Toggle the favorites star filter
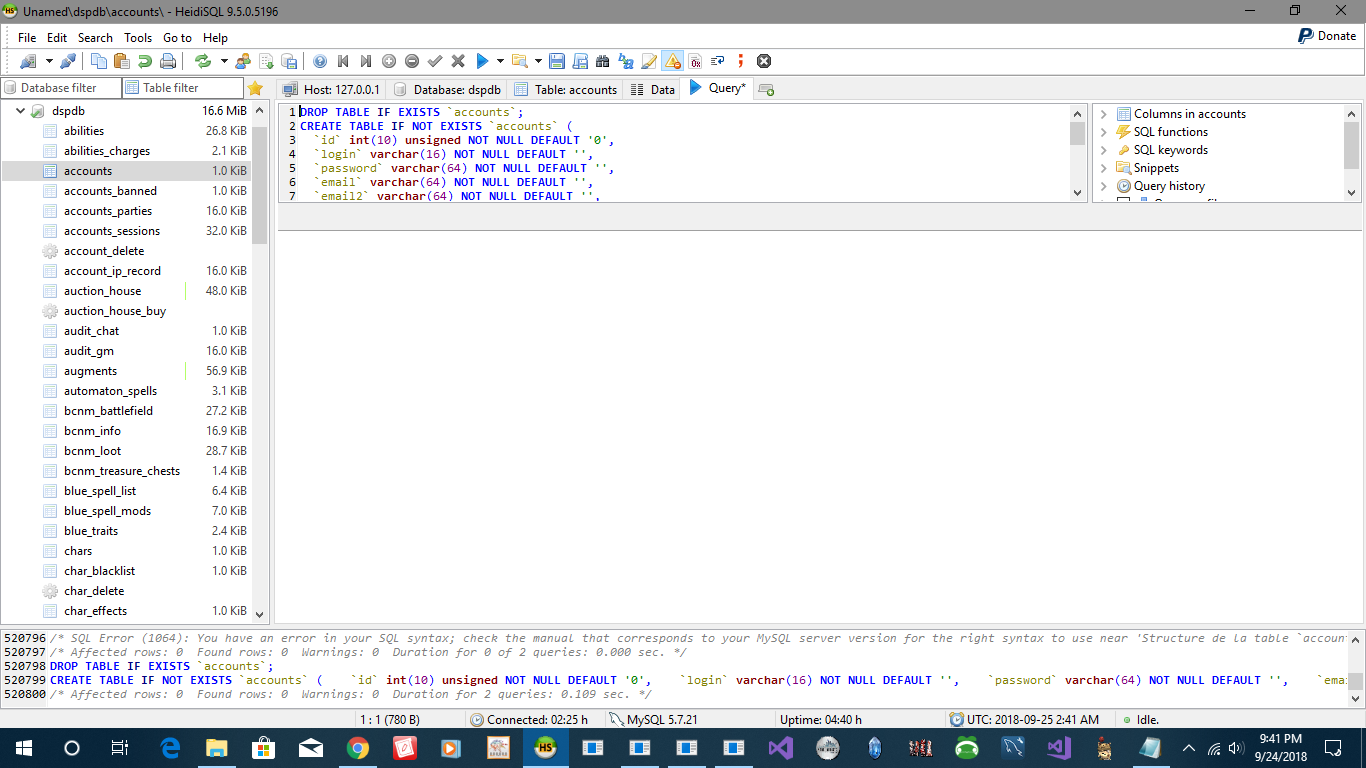This screenshot has height=768, width=1366. [255, 88]
